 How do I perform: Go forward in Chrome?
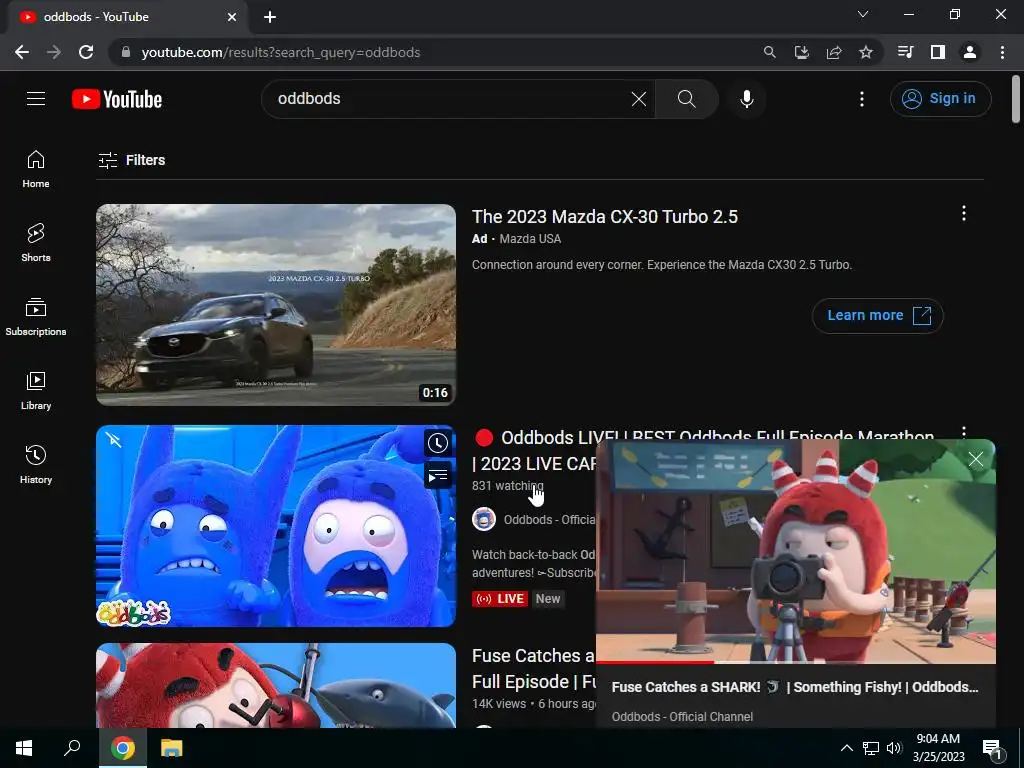[x=54, y=52]
